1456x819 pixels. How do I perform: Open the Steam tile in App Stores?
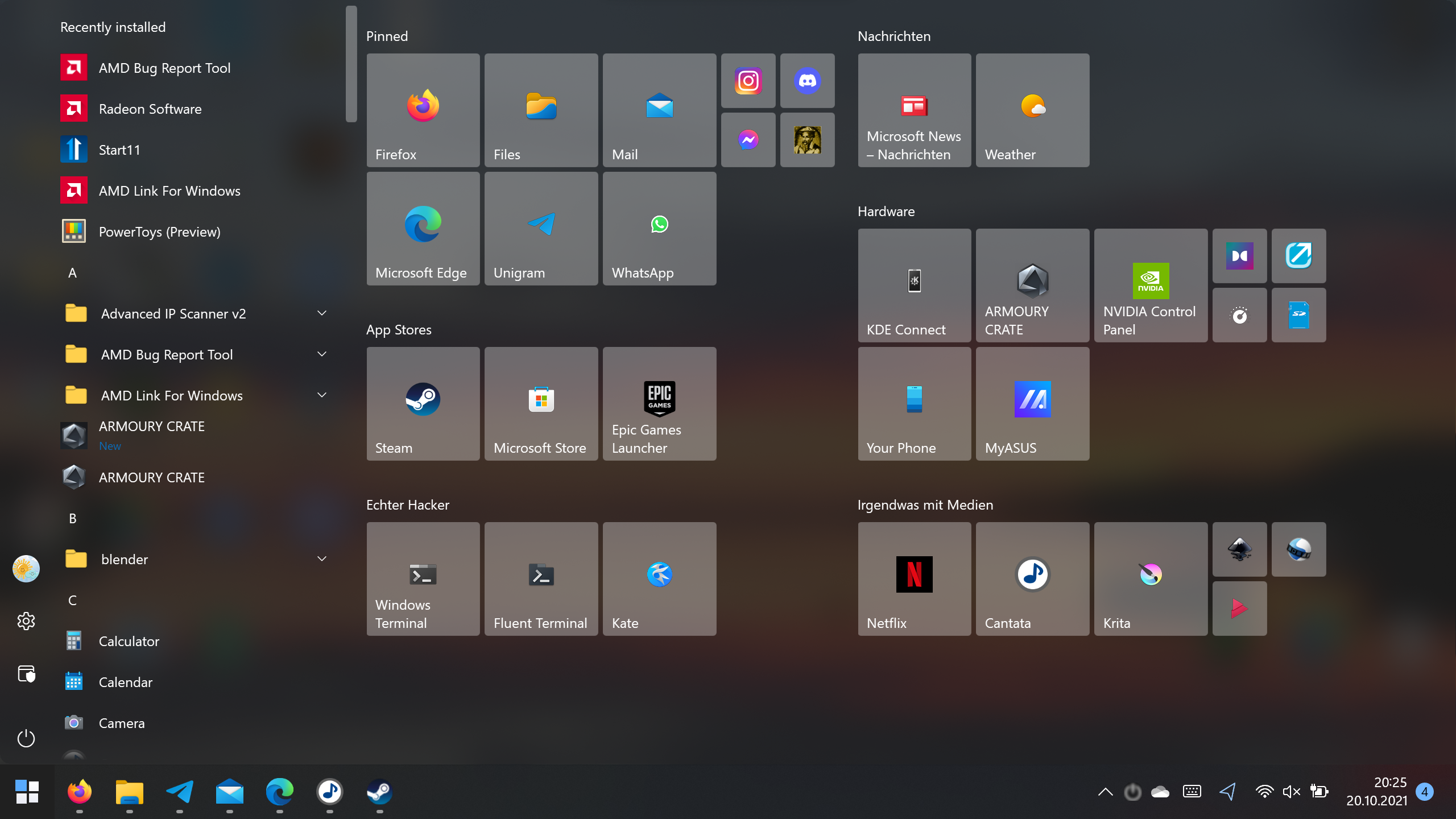(x=423, y=404)
